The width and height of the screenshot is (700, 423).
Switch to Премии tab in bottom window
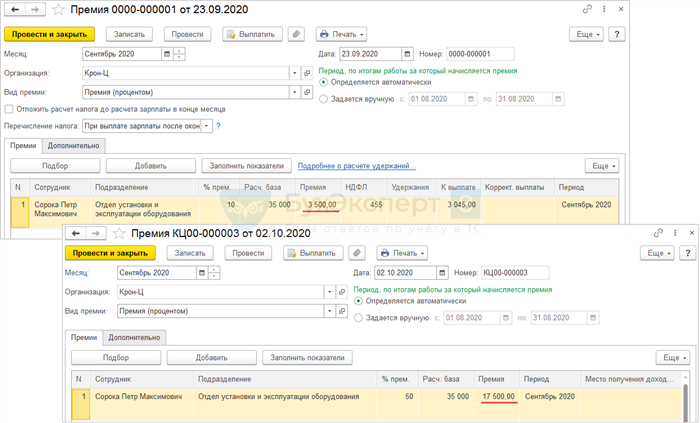[x=84, y=338]
